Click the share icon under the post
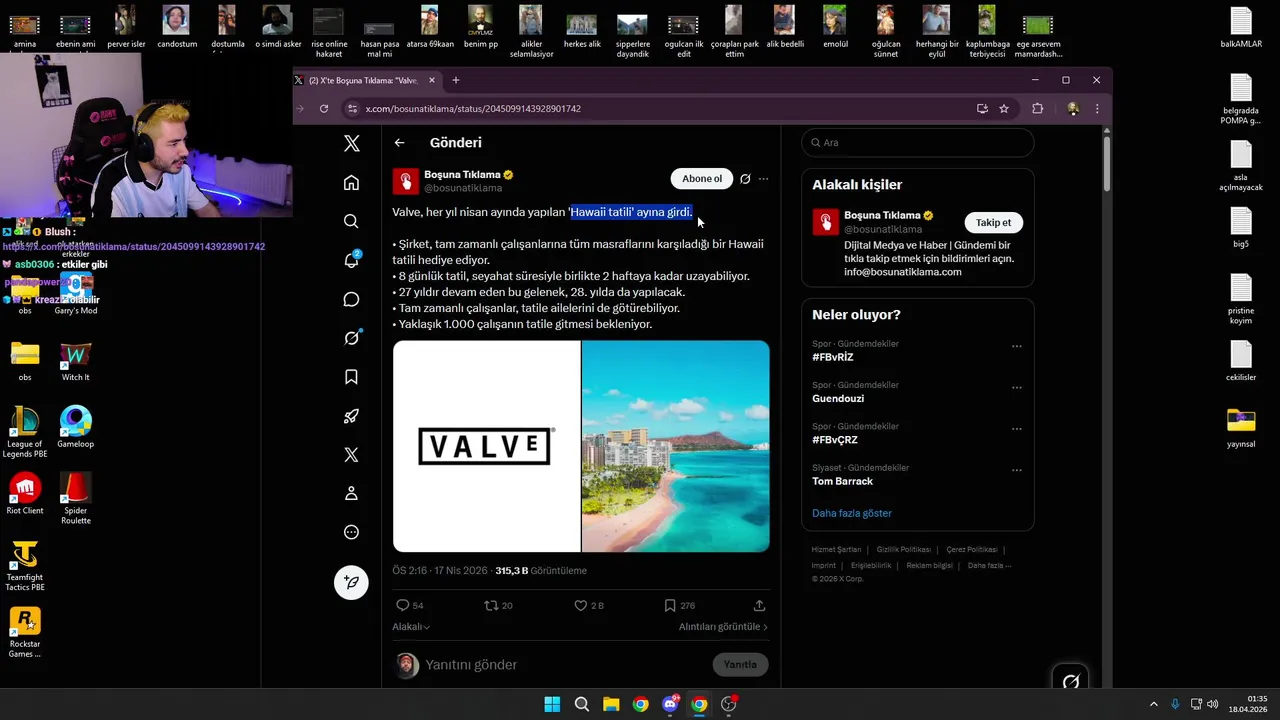 [x=759, y=605]
